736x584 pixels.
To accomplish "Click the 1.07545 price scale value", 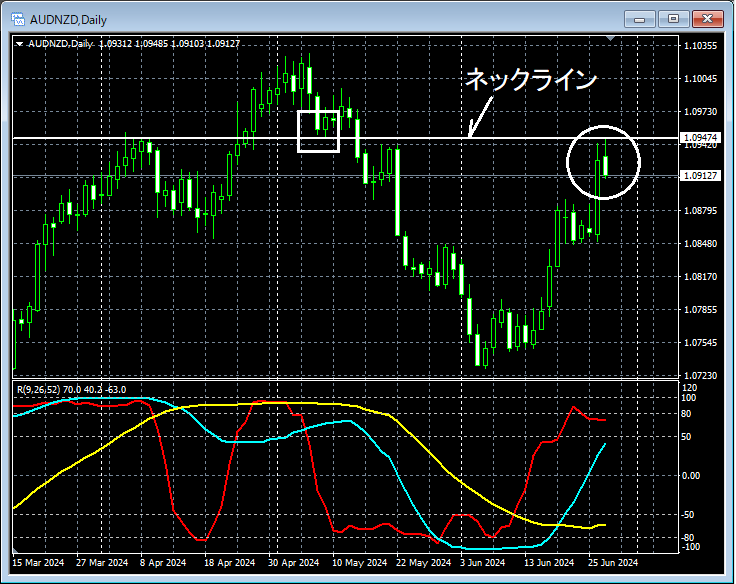I will 700,343.
